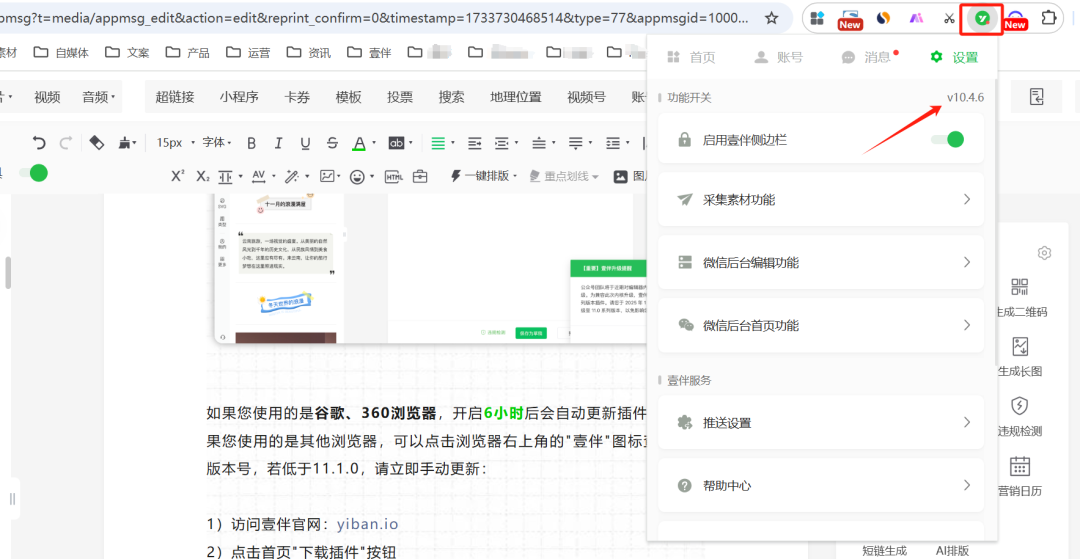
Task: Open the 字体 font family dropdown
Action: point(216,143)
